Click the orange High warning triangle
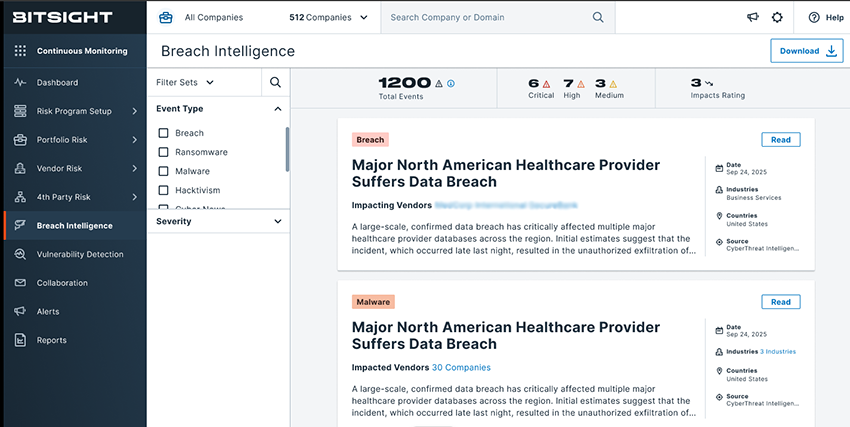850x427 pixels. (x=581, y=84)
